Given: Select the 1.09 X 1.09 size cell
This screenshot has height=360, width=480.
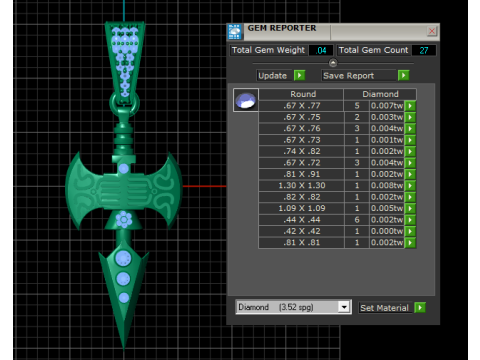Looking at the screenshot, I should [x=301, y=208].
